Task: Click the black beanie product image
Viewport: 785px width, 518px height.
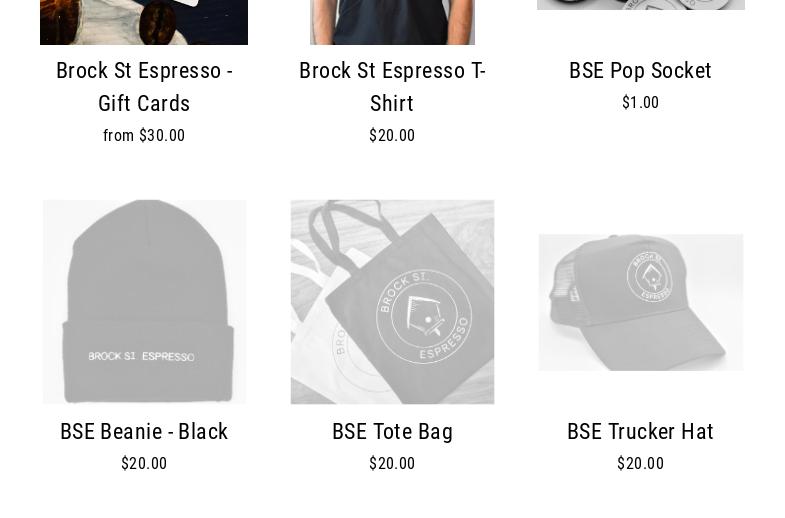Action: tap(144, 302)
